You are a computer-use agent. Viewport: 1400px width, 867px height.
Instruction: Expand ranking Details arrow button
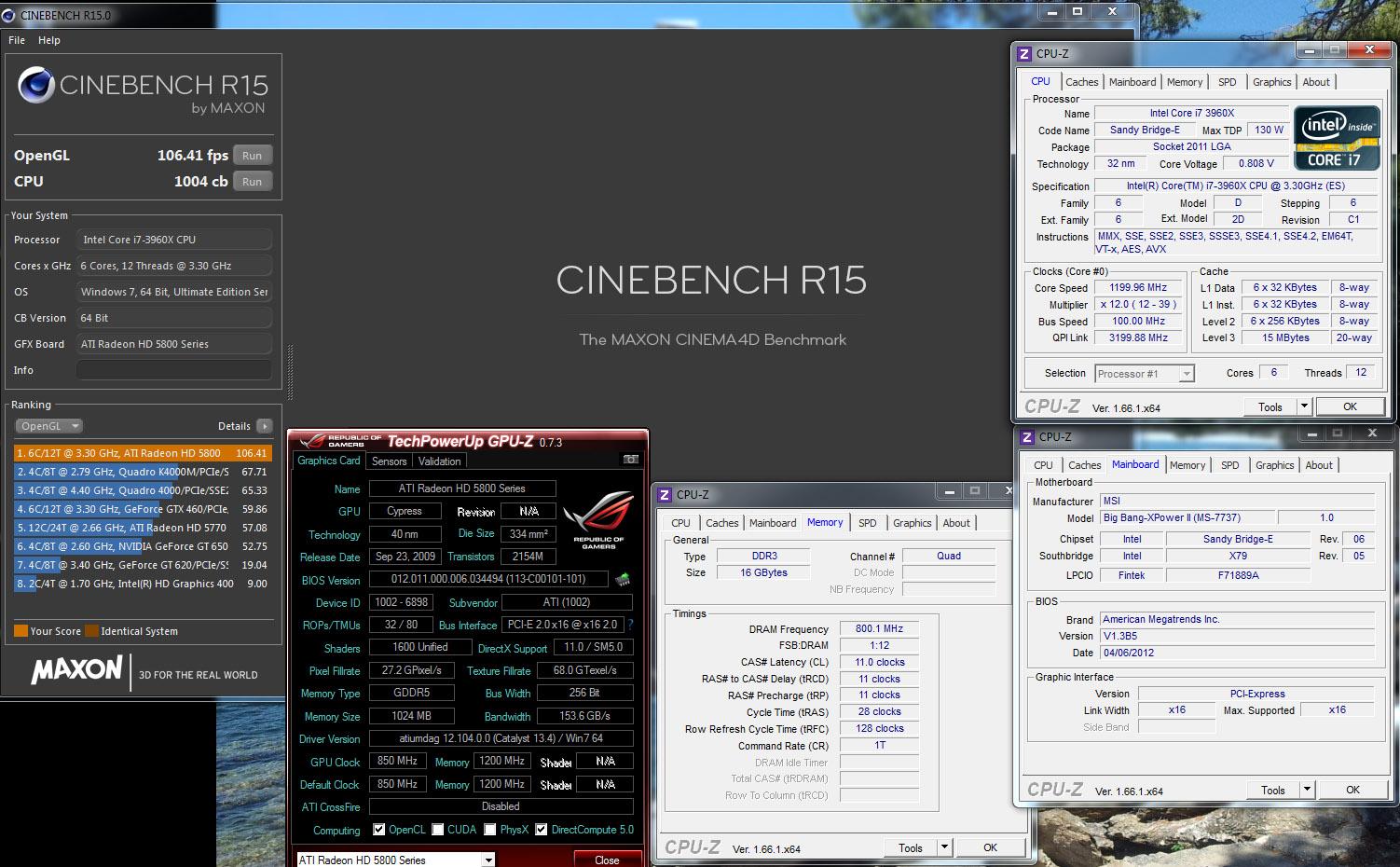coord(265,426)
